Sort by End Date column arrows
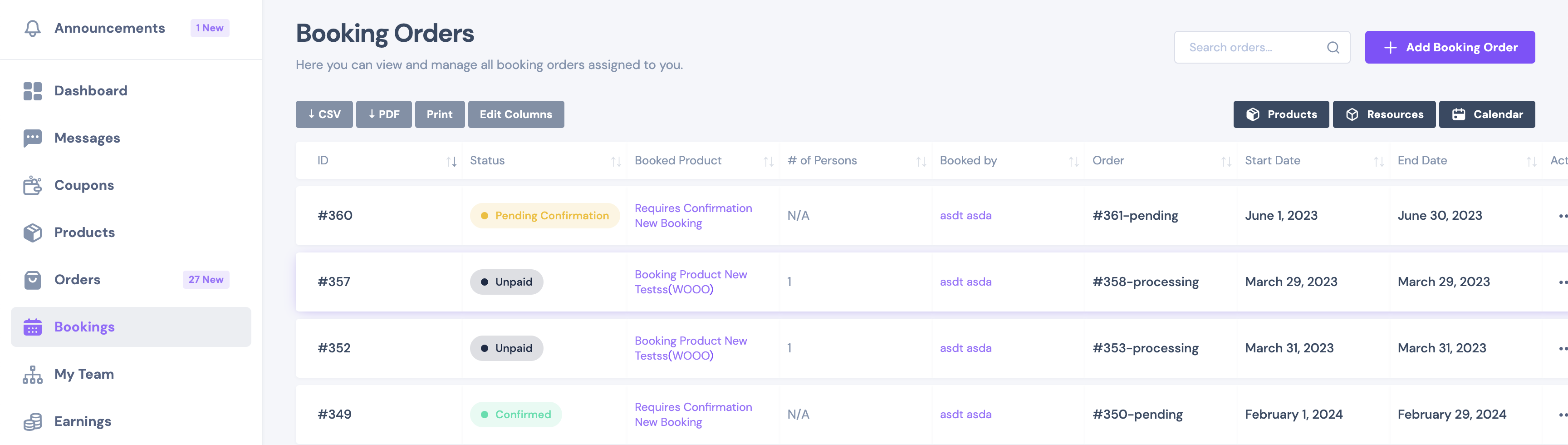The image size is (1568, 445). (1532, 161)
